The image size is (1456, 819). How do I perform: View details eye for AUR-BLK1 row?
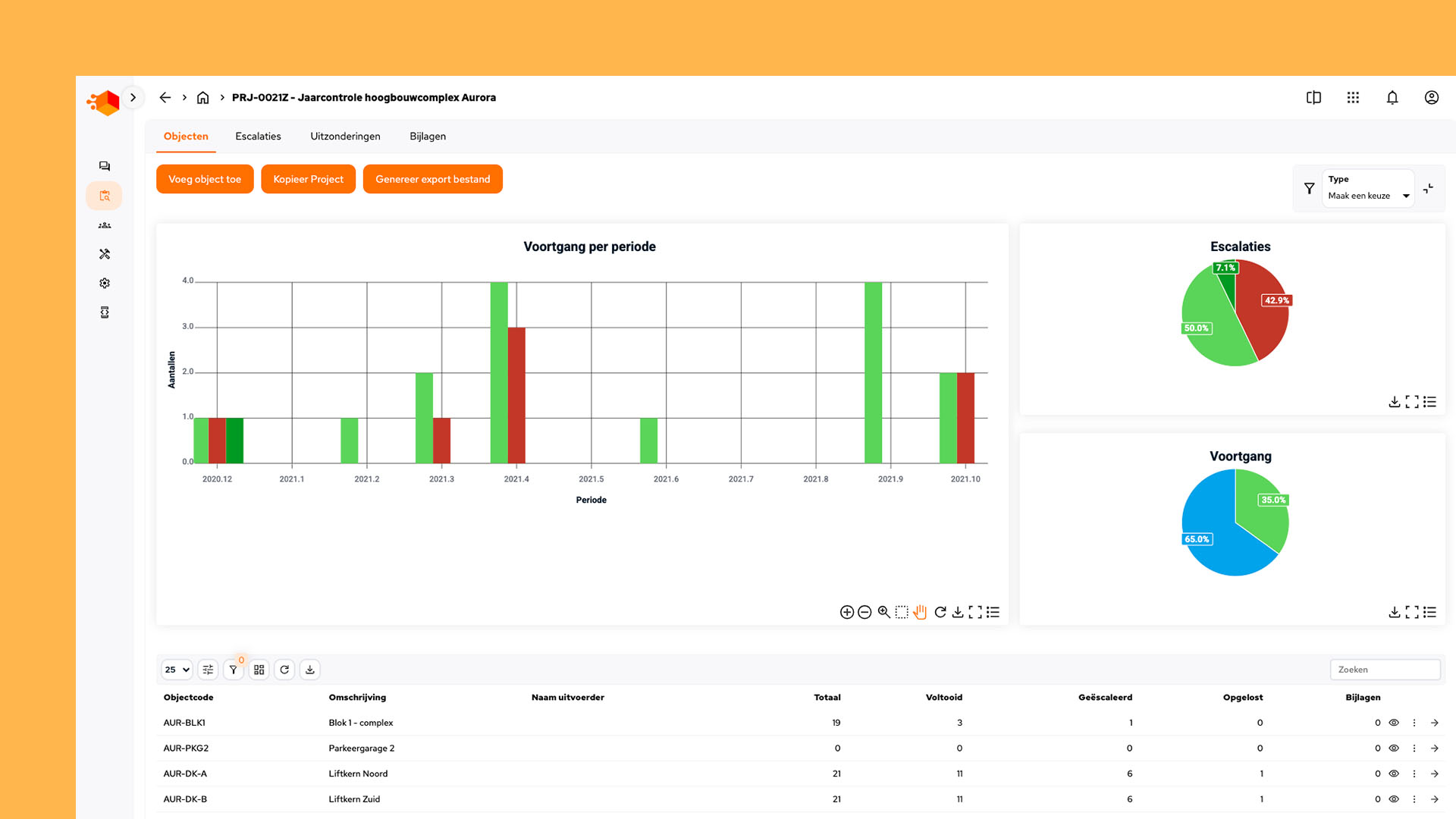click(x=1394, y=723)
